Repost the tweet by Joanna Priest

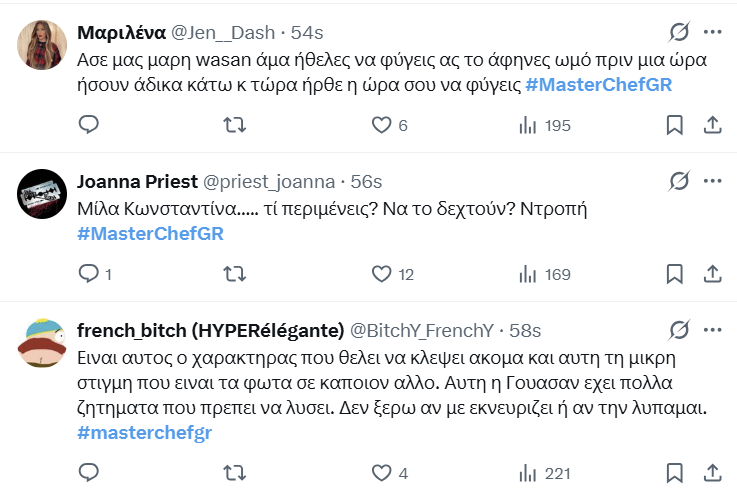tap(234, 273)
